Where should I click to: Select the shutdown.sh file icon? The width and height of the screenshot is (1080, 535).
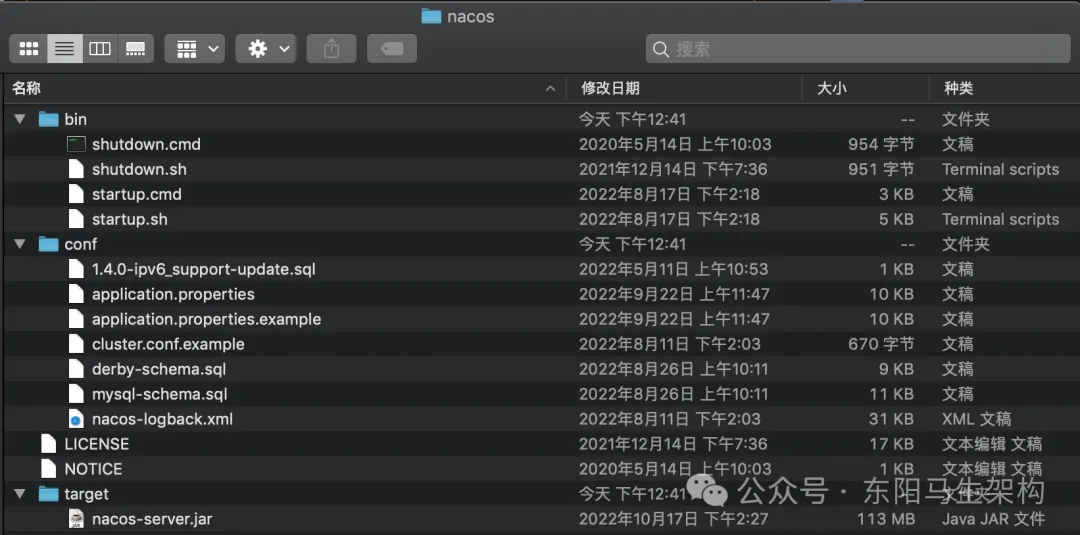click(76, 169)
